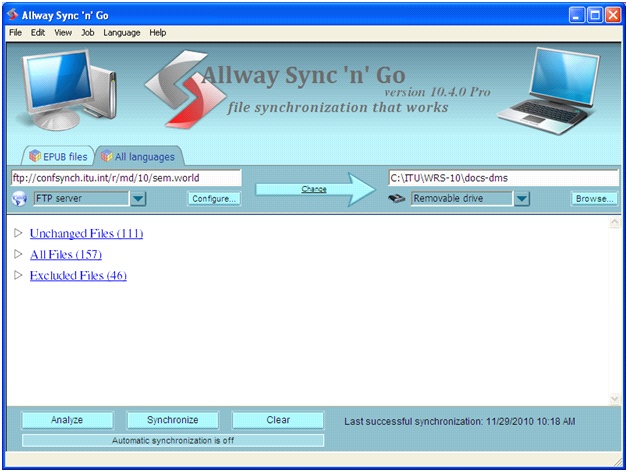Click the Configure... button

pos(214,198)
